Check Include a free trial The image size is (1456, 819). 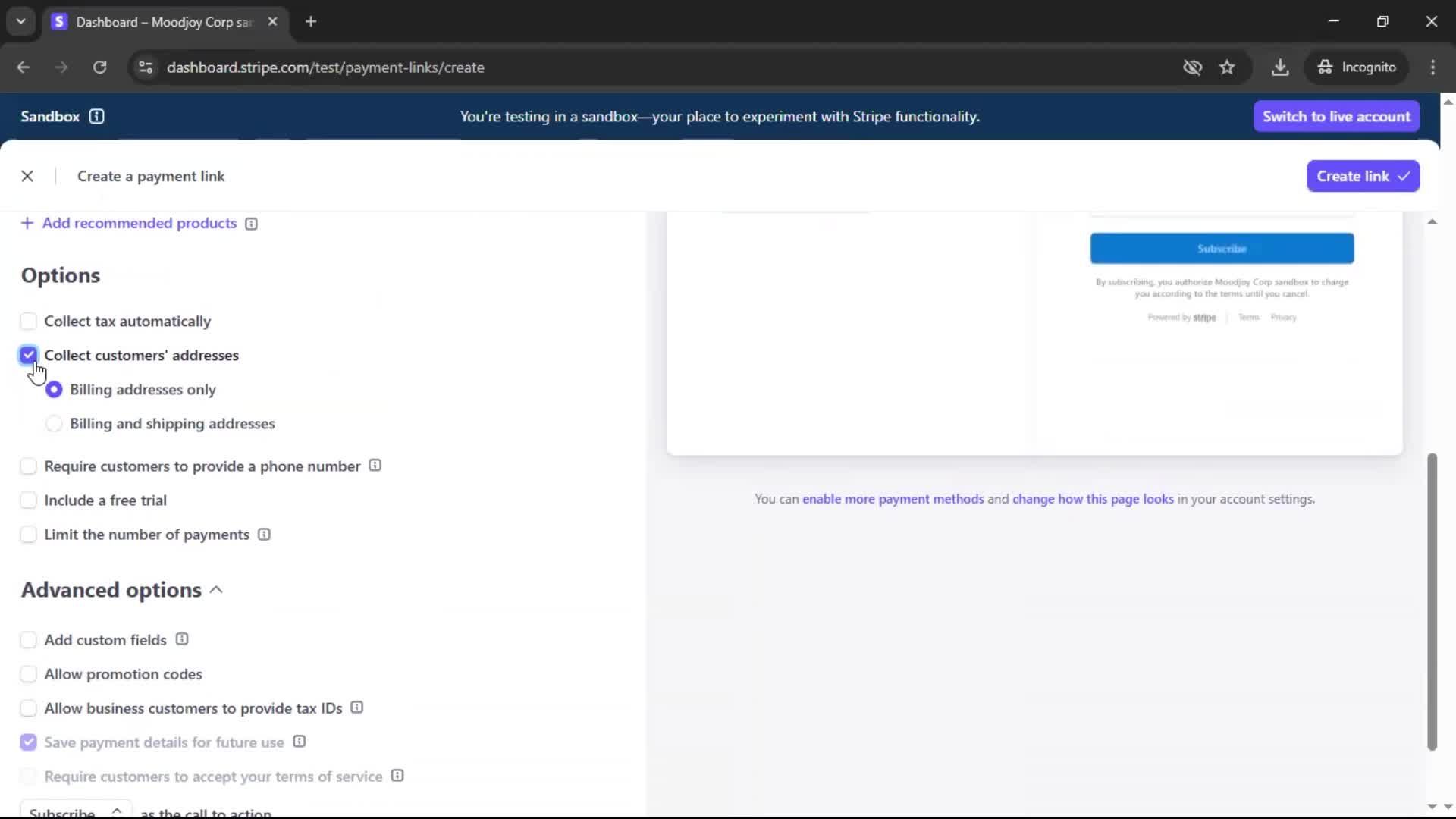(x=29, y=500)
